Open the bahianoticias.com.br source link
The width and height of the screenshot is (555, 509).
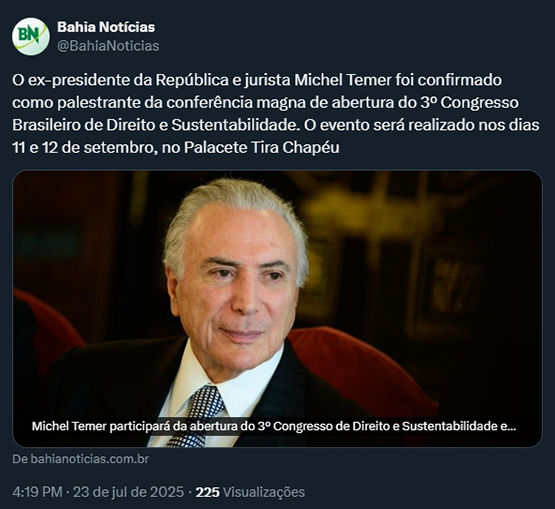coord(80,459)
